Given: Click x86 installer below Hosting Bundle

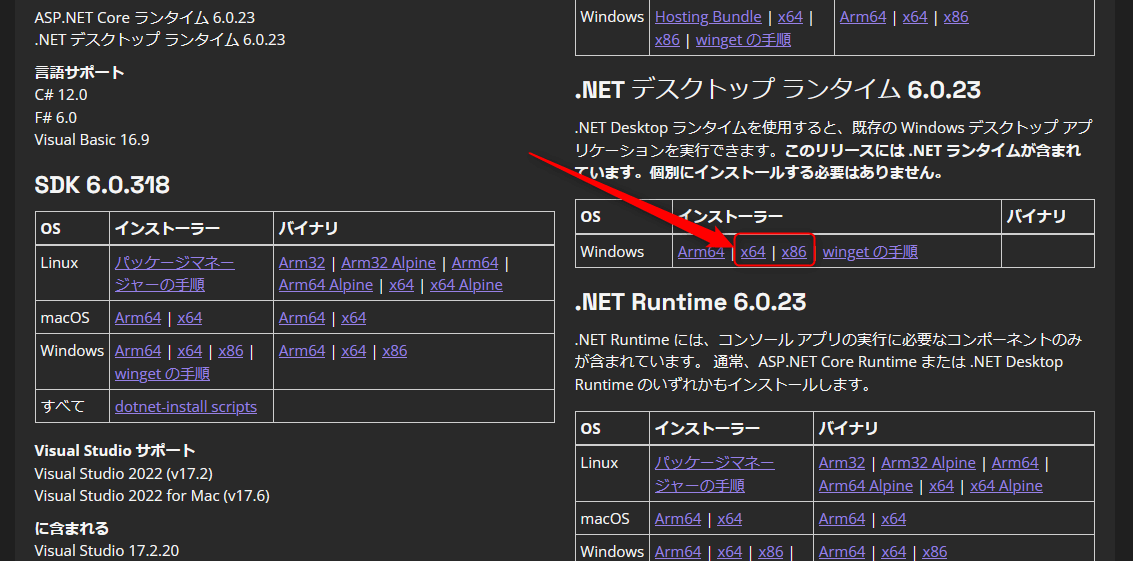Looking at the screenshot, I should click(668, 40).
